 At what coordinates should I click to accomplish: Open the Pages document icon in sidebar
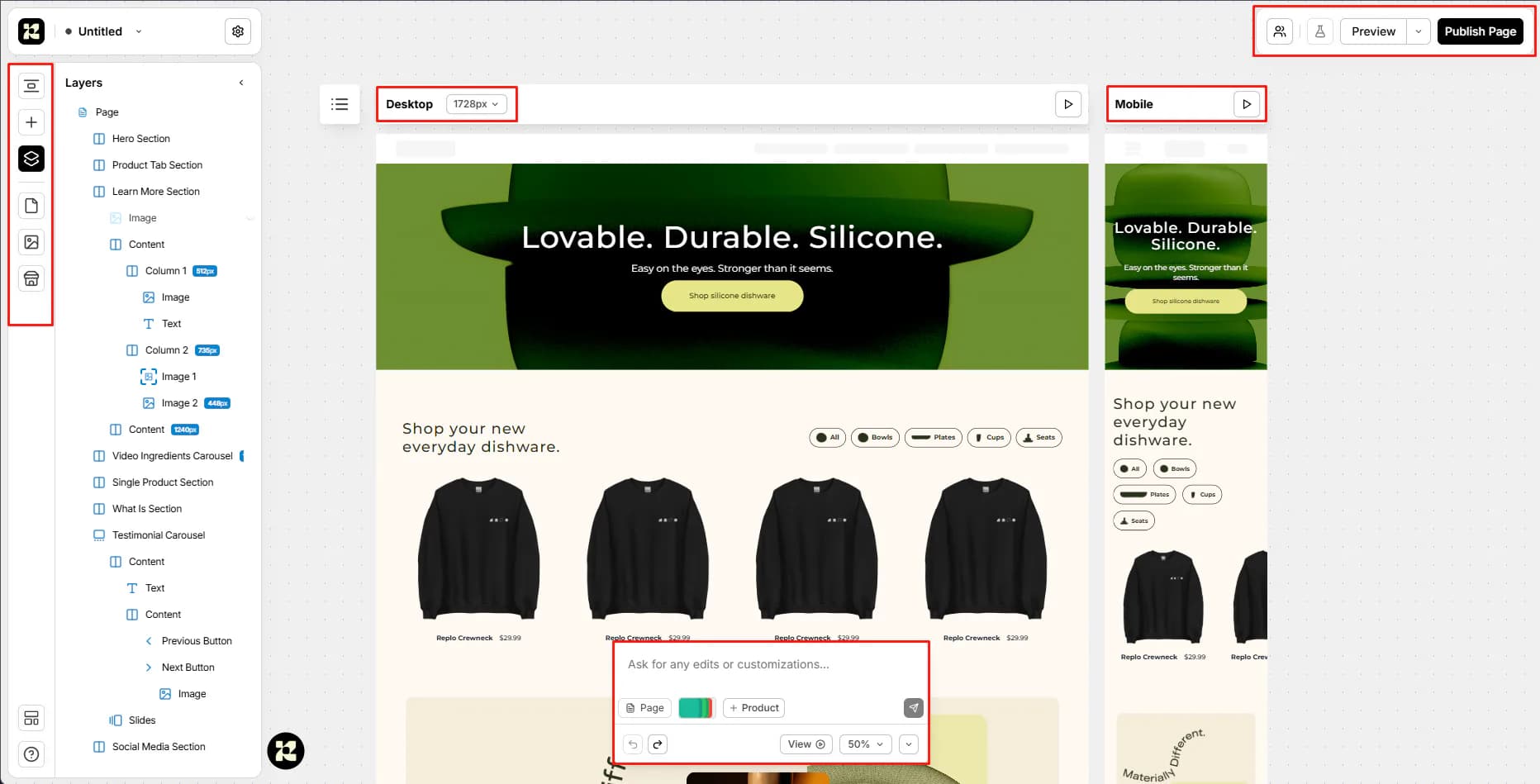(31, 206)
